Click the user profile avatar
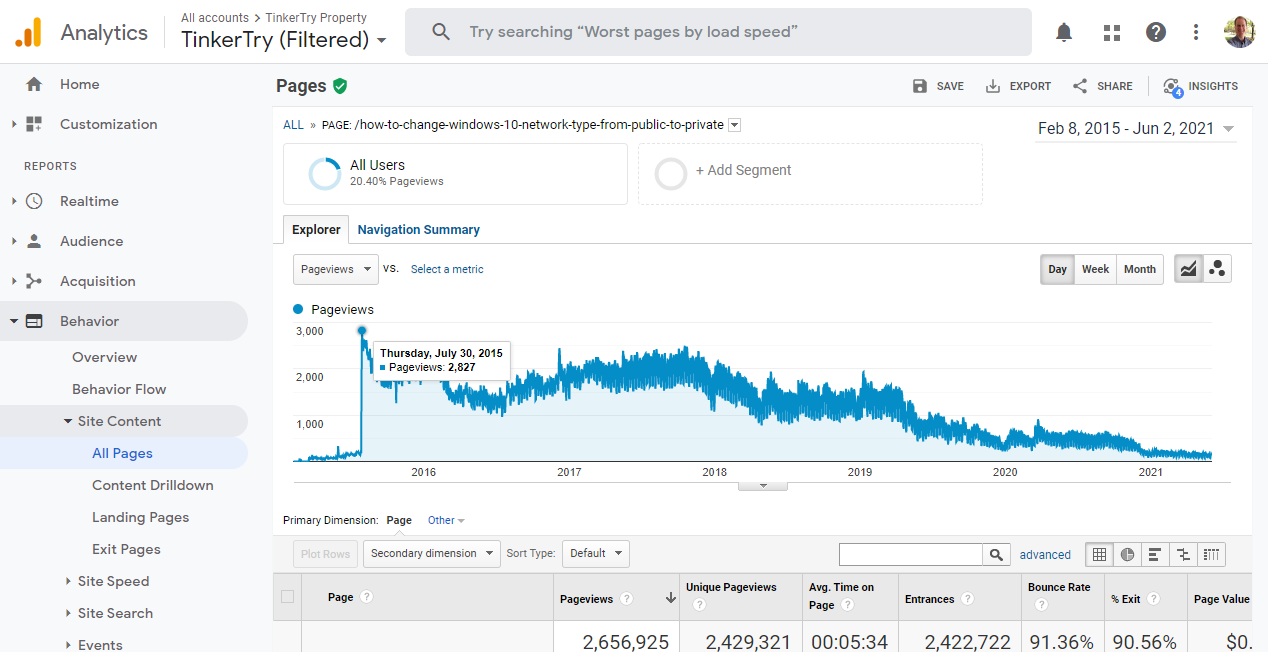The height and width of the screenshot is (652, 1268). (1240, 32)
